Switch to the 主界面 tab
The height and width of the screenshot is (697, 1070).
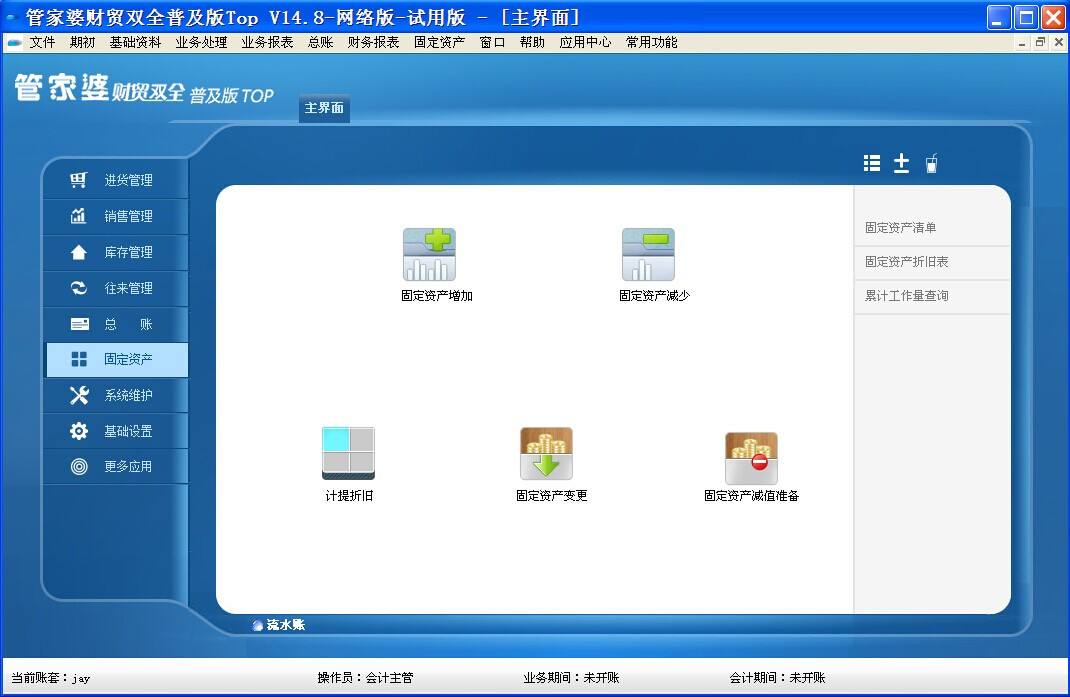(323, 109)
